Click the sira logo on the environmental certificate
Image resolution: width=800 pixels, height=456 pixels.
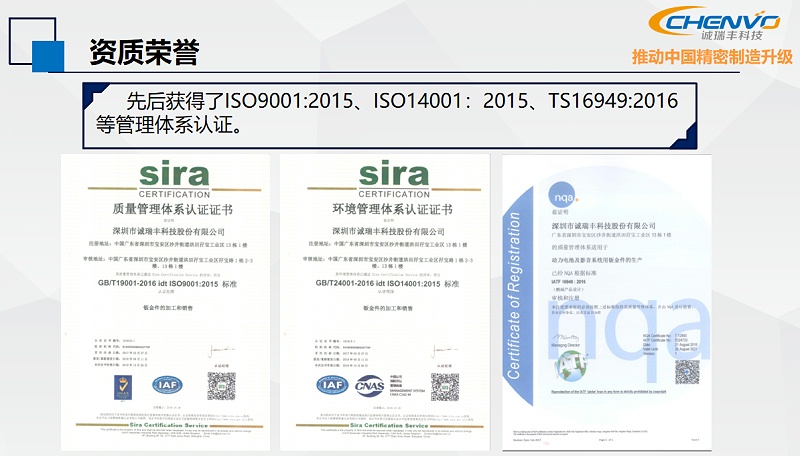[x=392, y=173]
